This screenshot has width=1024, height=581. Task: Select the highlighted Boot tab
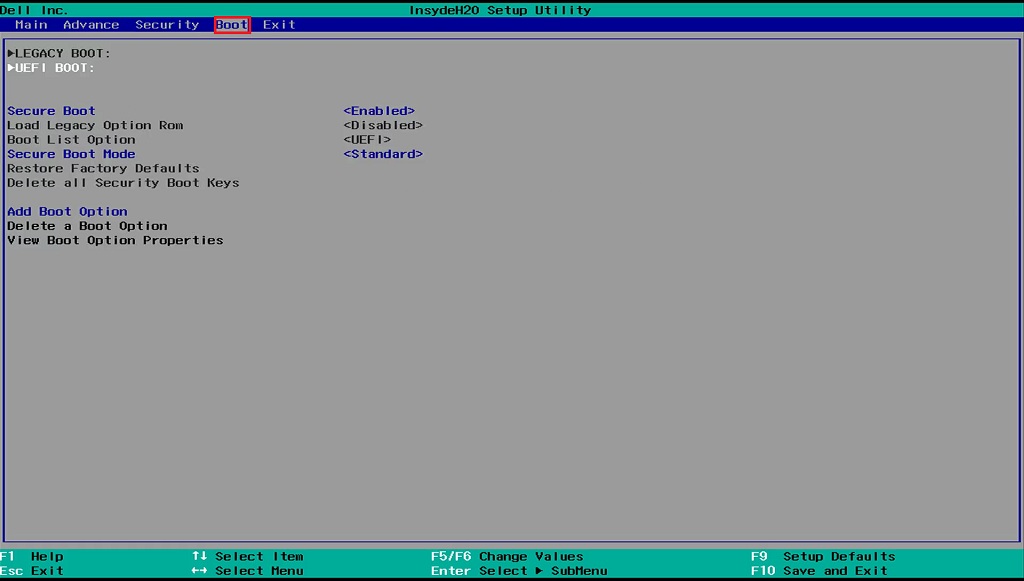232,25
